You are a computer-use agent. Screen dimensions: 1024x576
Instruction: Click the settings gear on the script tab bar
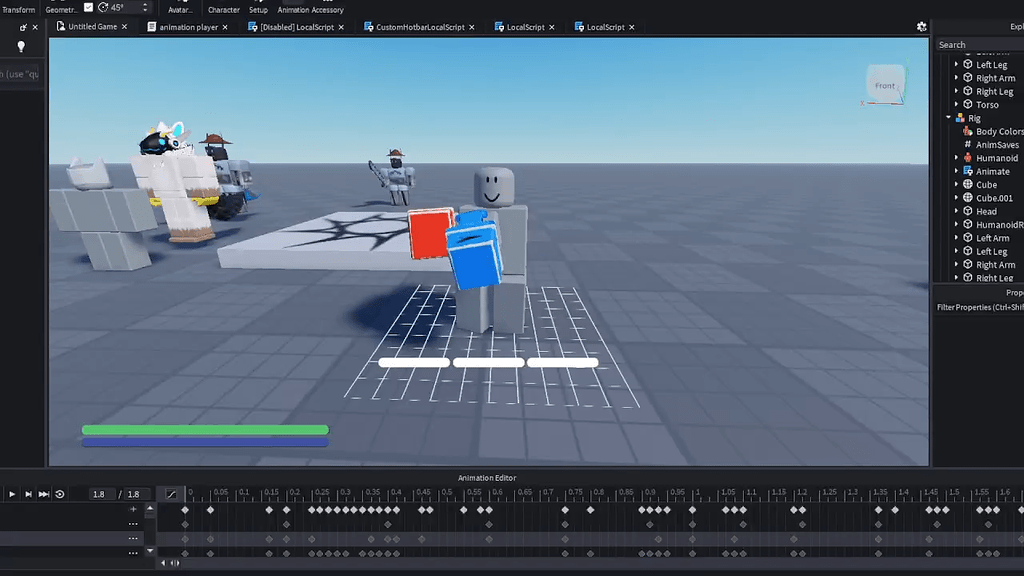tap(921, 27)
